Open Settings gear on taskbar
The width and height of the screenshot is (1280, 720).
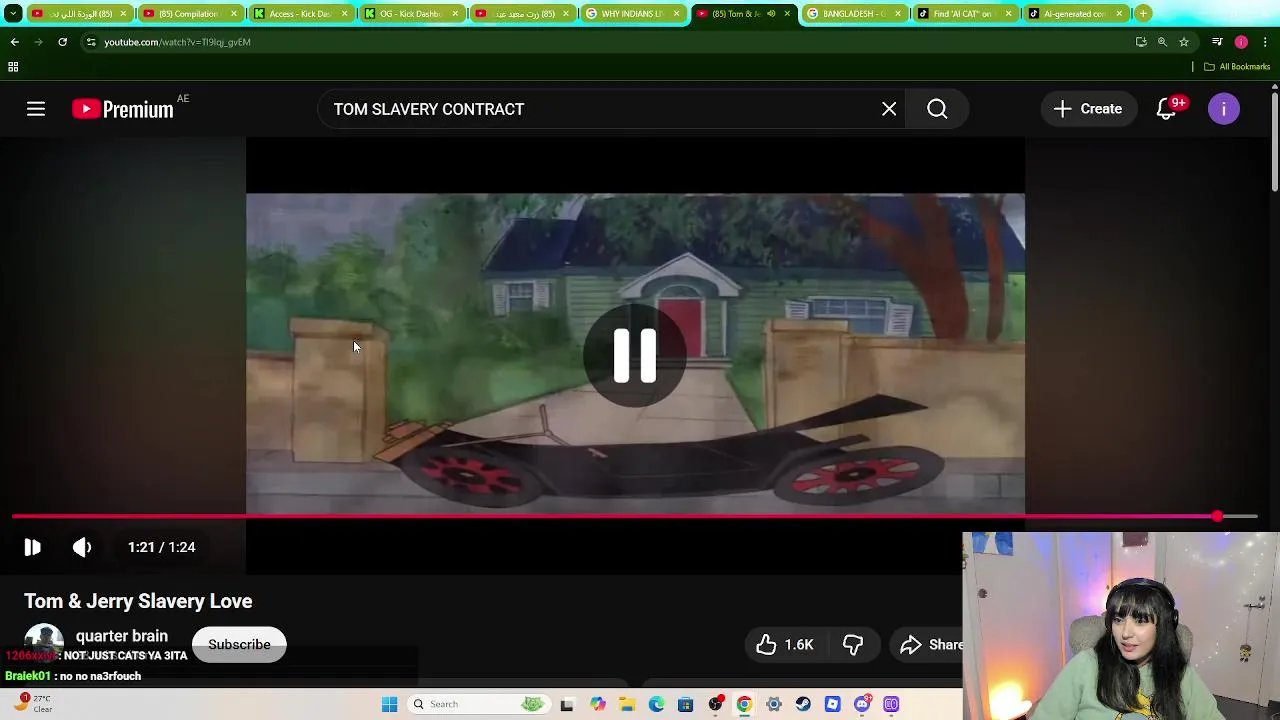tap(774, 704)
